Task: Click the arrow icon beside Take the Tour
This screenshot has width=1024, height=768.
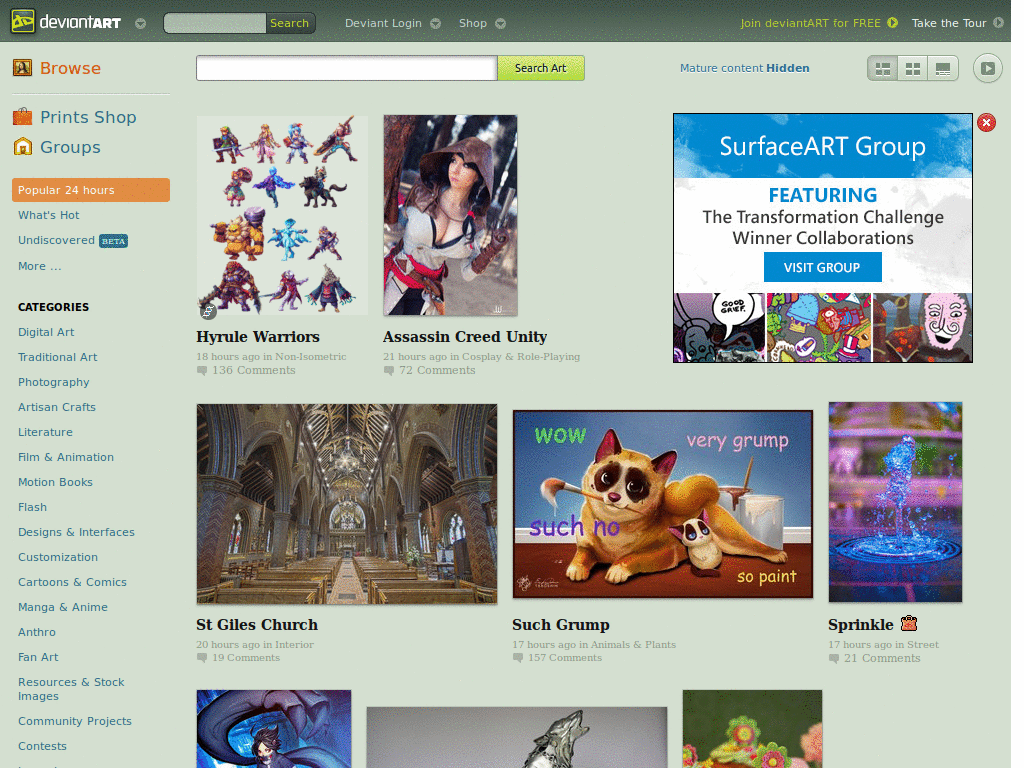Action: (x=998, y=22)
